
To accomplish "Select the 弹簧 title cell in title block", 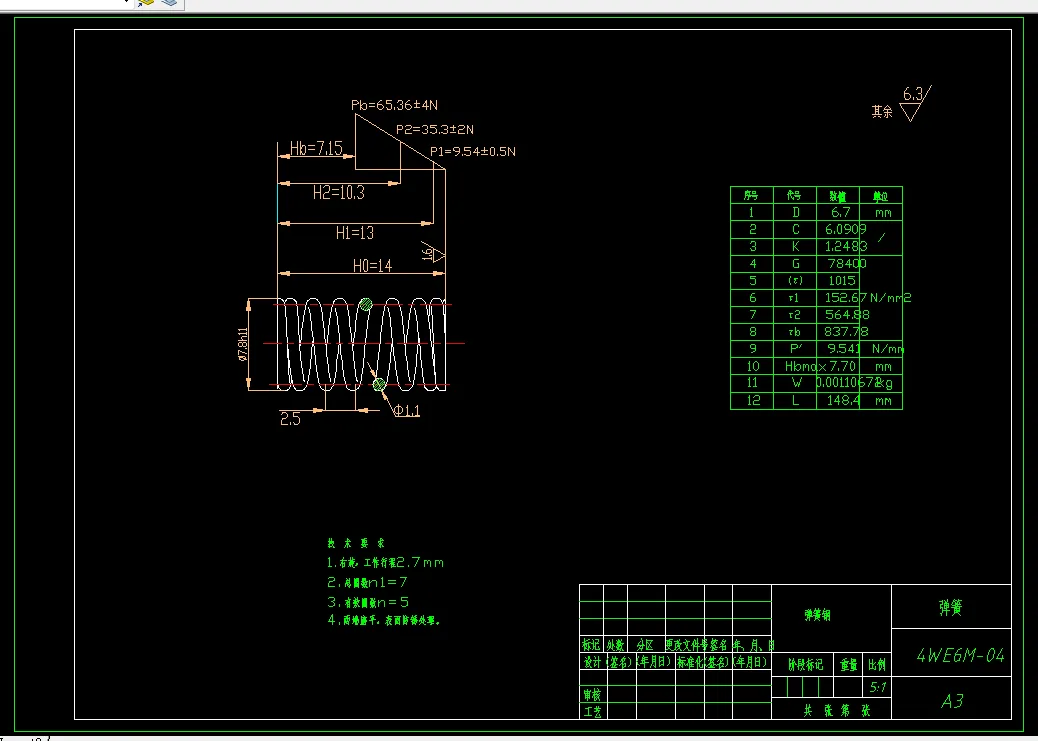I will click(x=950, y=607).
